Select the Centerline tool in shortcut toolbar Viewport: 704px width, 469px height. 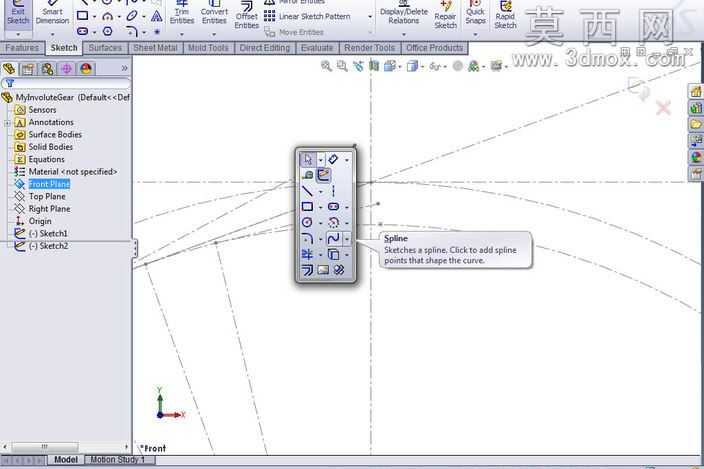(x=333, y=192)
